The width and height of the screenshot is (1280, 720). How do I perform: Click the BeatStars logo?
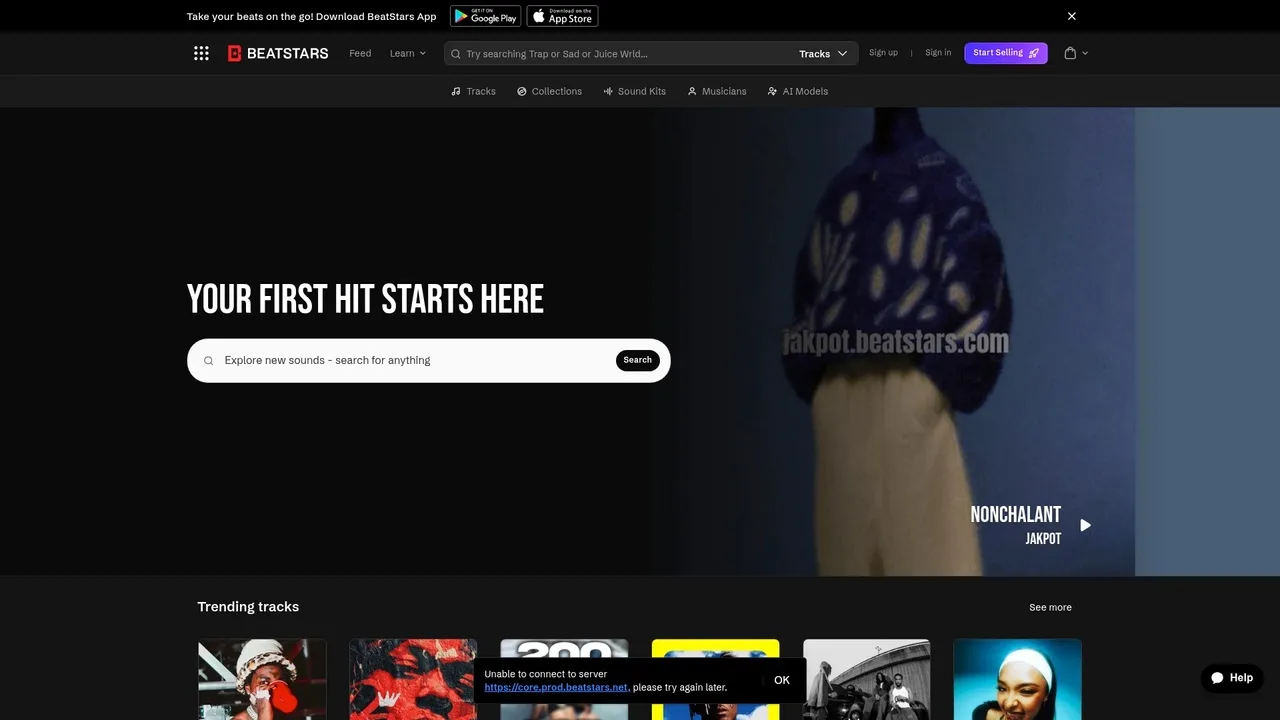click(x=277, y=53)
